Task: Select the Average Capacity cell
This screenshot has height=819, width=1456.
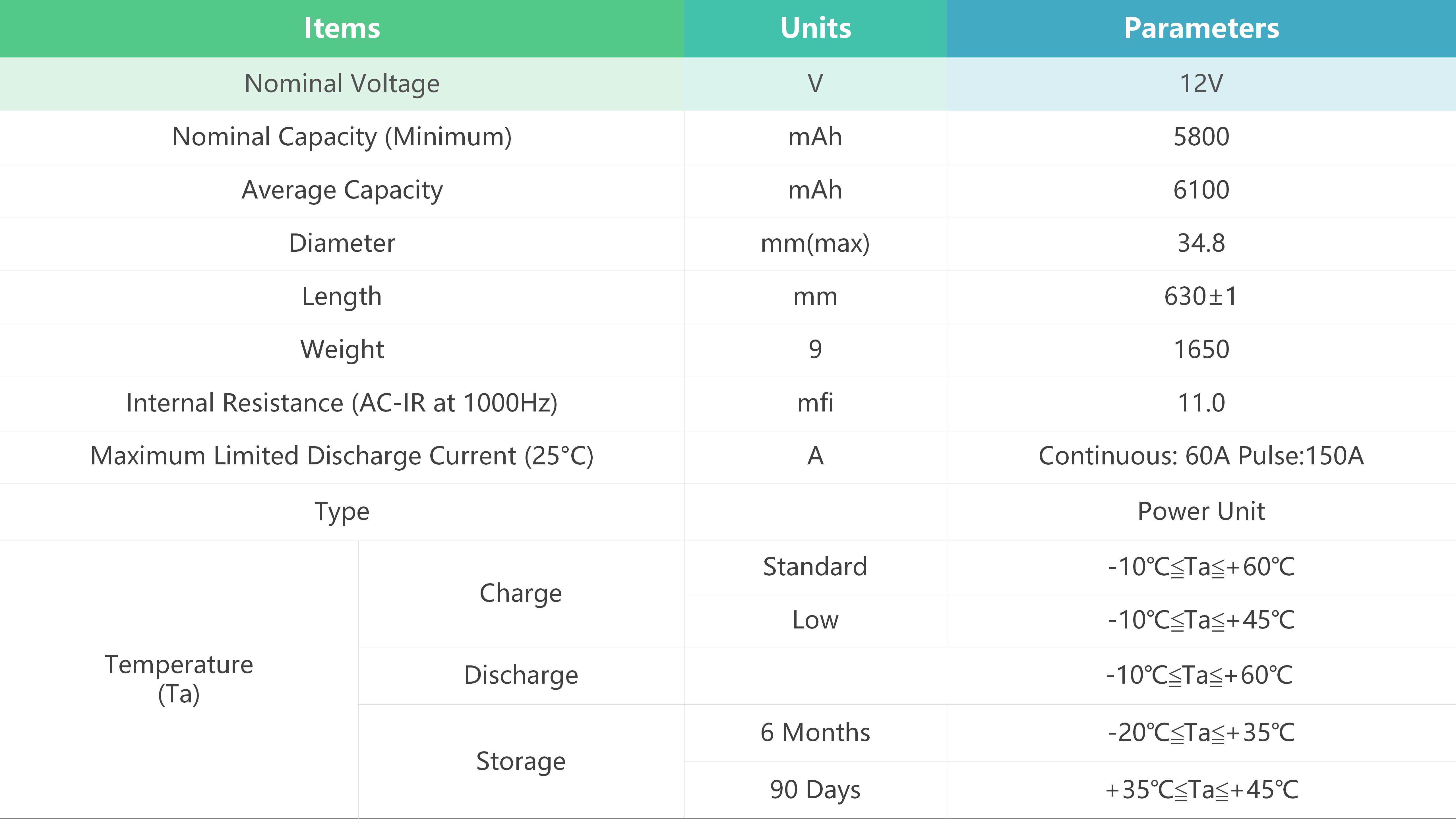Action: [342, 191]
